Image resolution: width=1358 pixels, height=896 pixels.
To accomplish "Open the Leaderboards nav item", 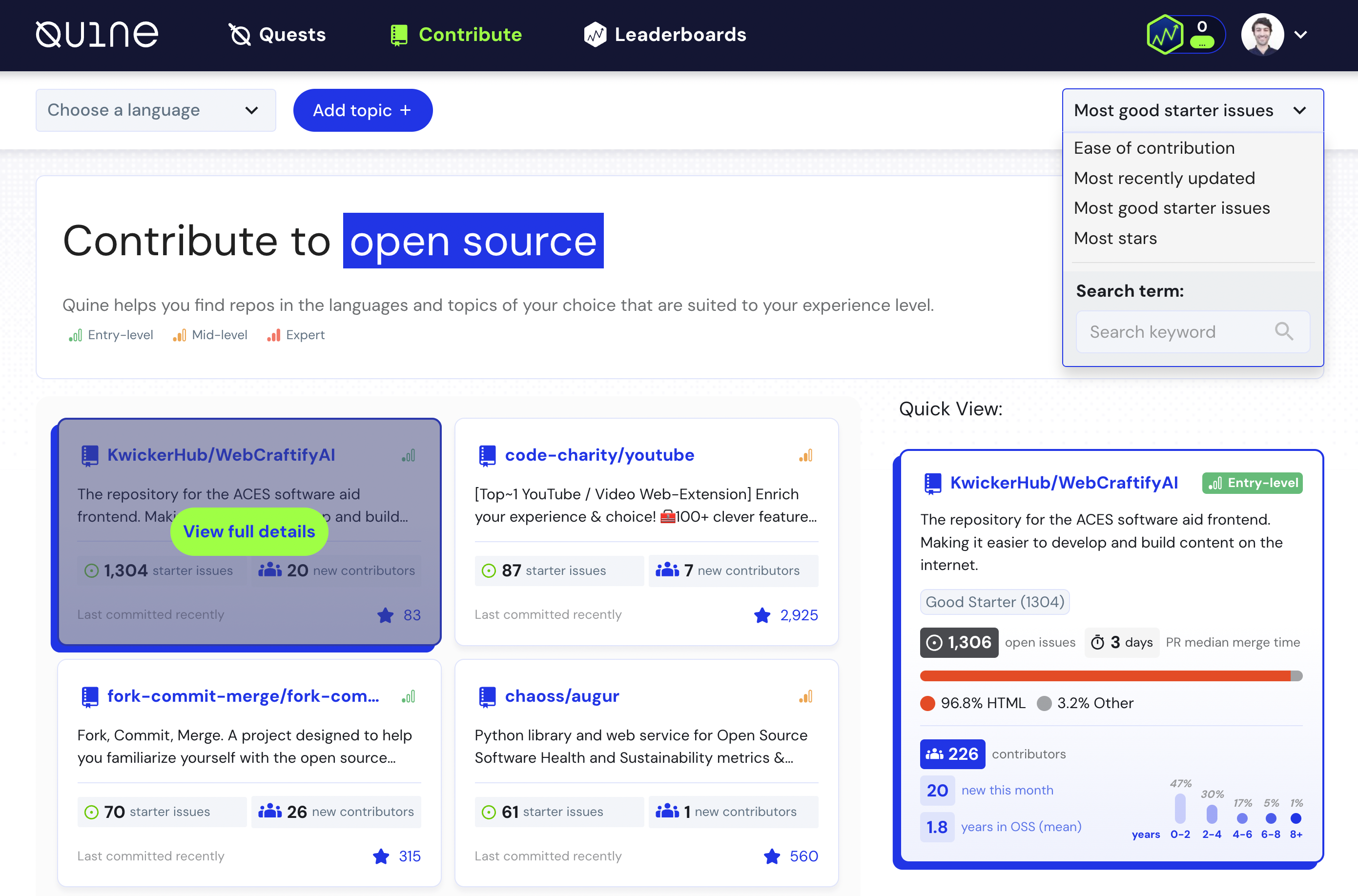I will 665,35.
